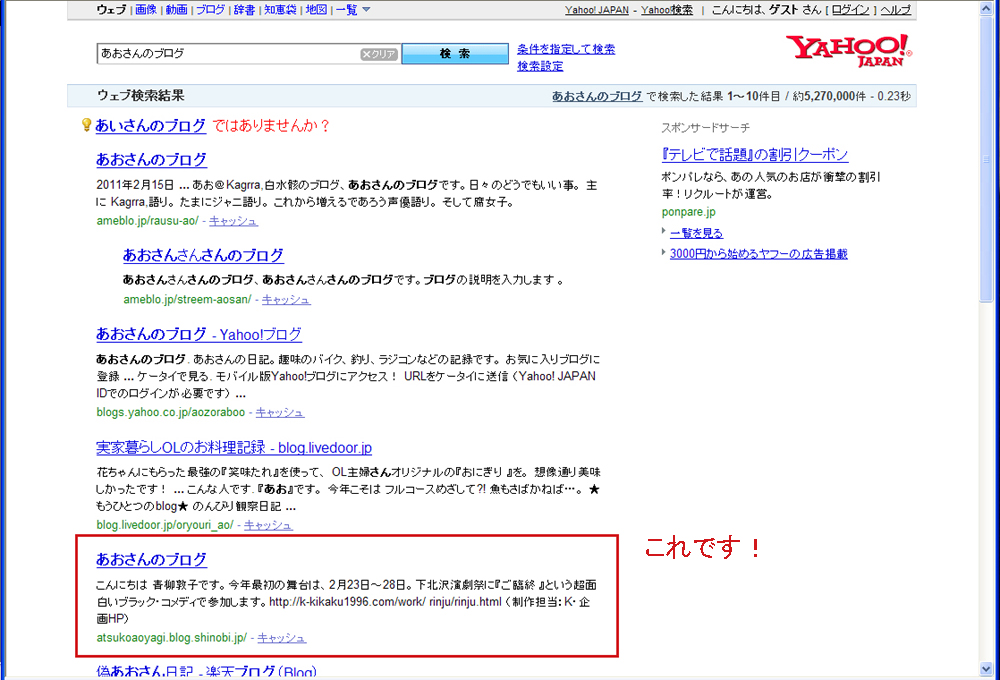
Task: Click the スポンサードサーチ label
Action: tap(705, 128)
